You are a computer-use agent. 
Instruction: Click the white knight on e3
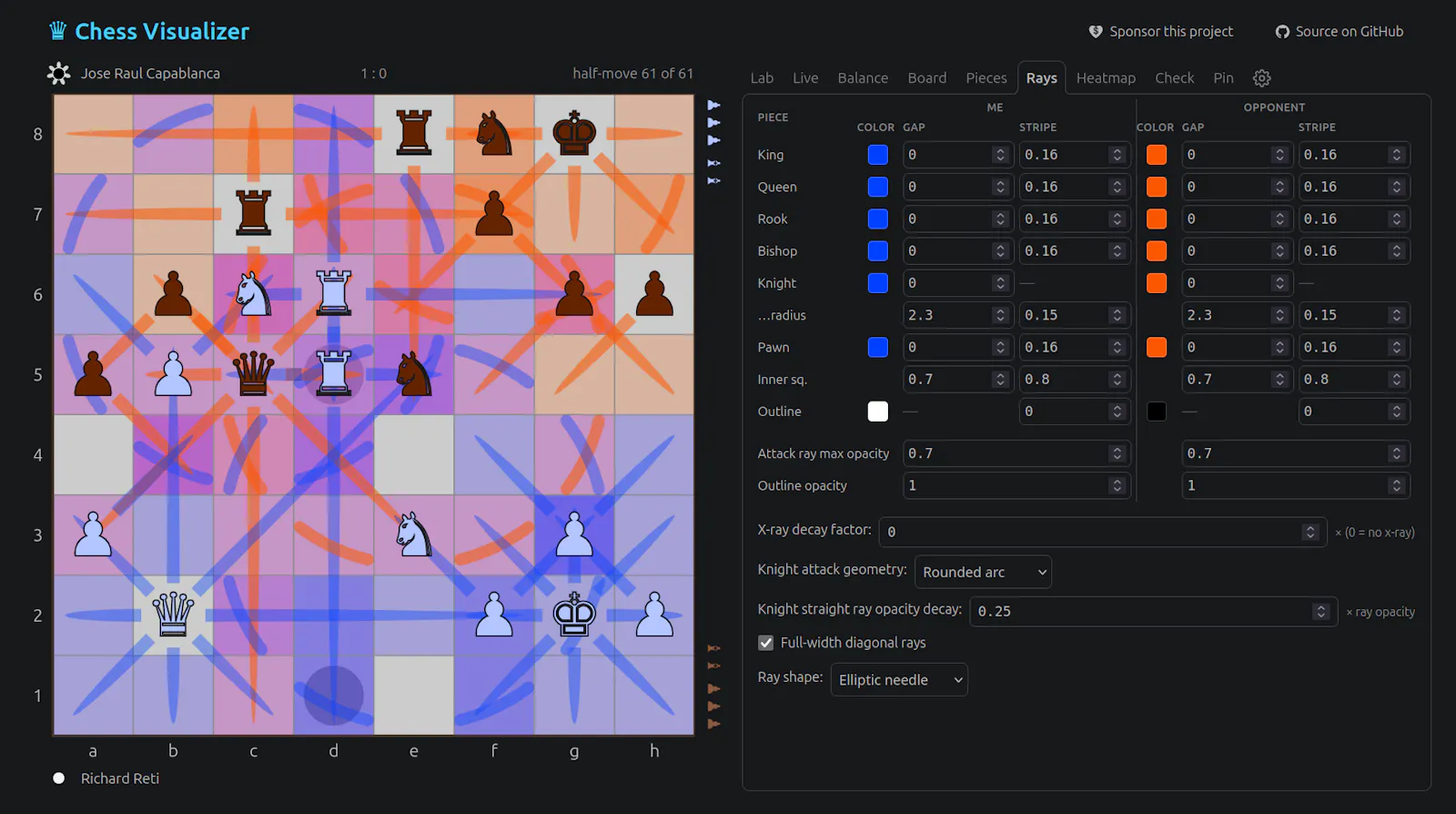click(414, 534)
